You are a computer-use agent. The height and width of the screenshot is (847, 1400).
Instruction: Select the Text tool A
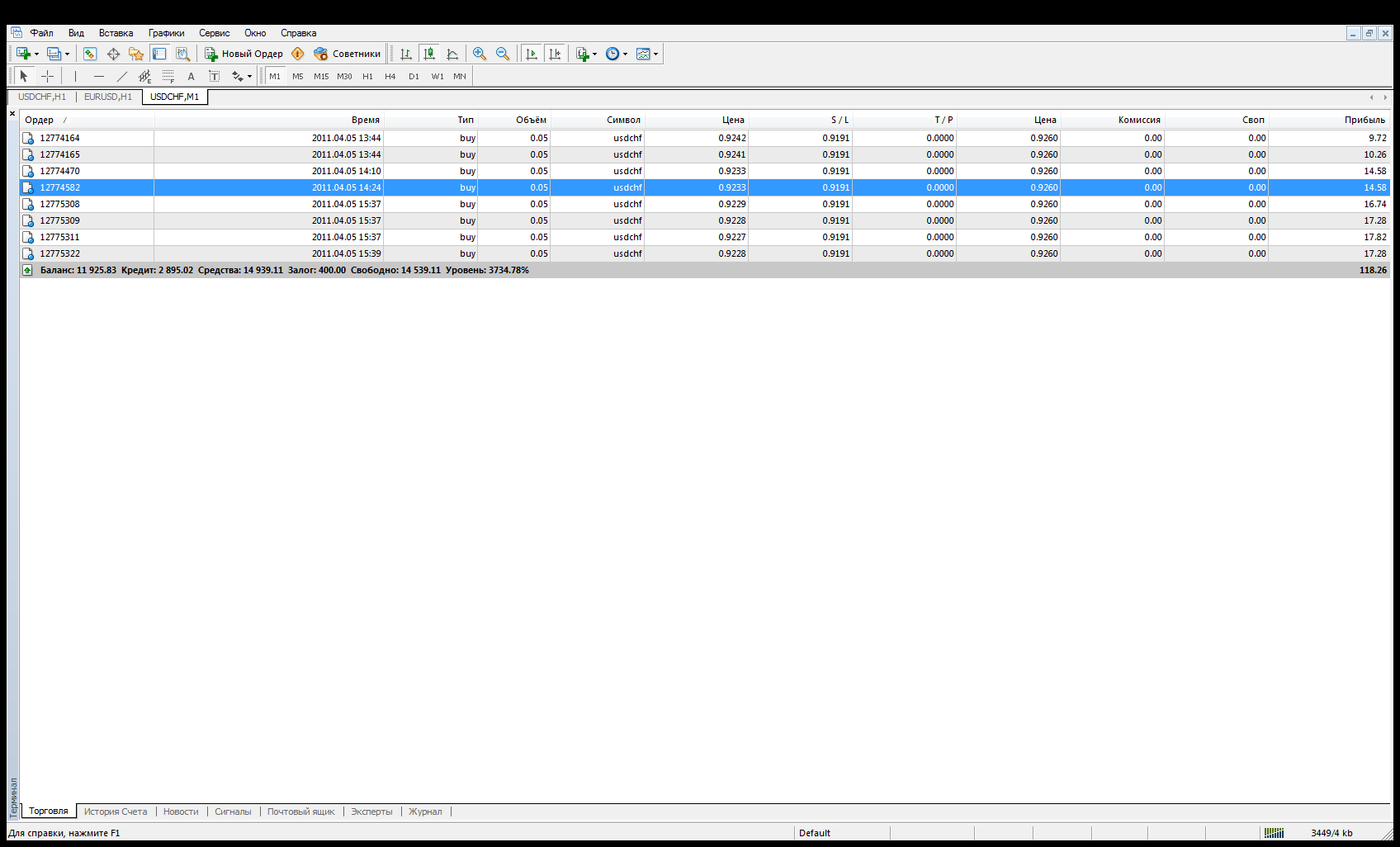point(191,76)
